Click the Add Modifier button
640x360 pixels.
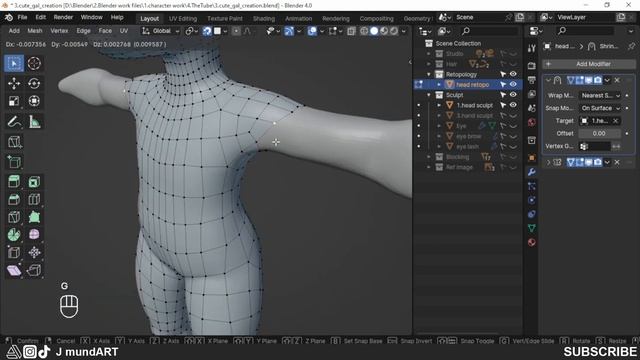[589, 64]
